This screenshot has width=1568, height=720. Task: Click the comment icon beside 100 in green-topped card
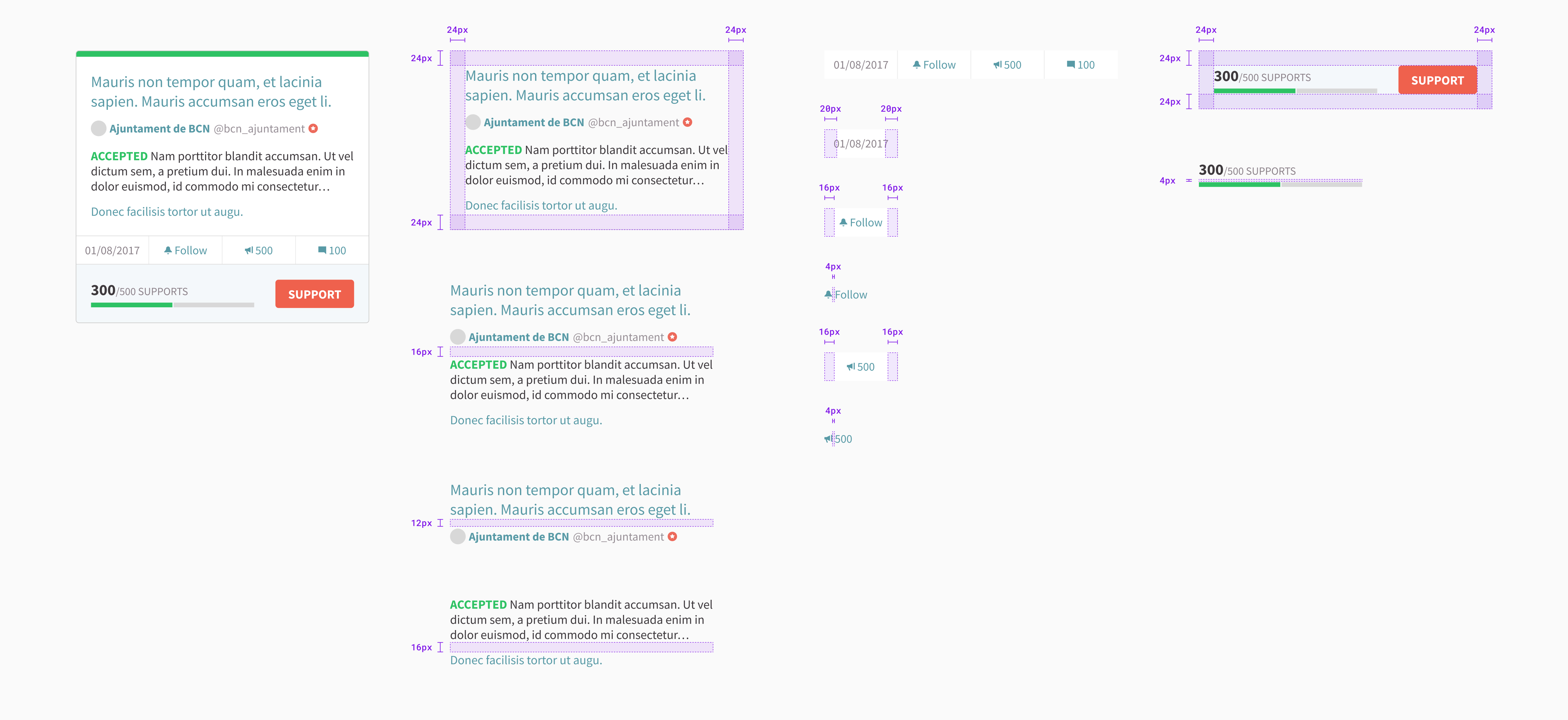[322, 250]
